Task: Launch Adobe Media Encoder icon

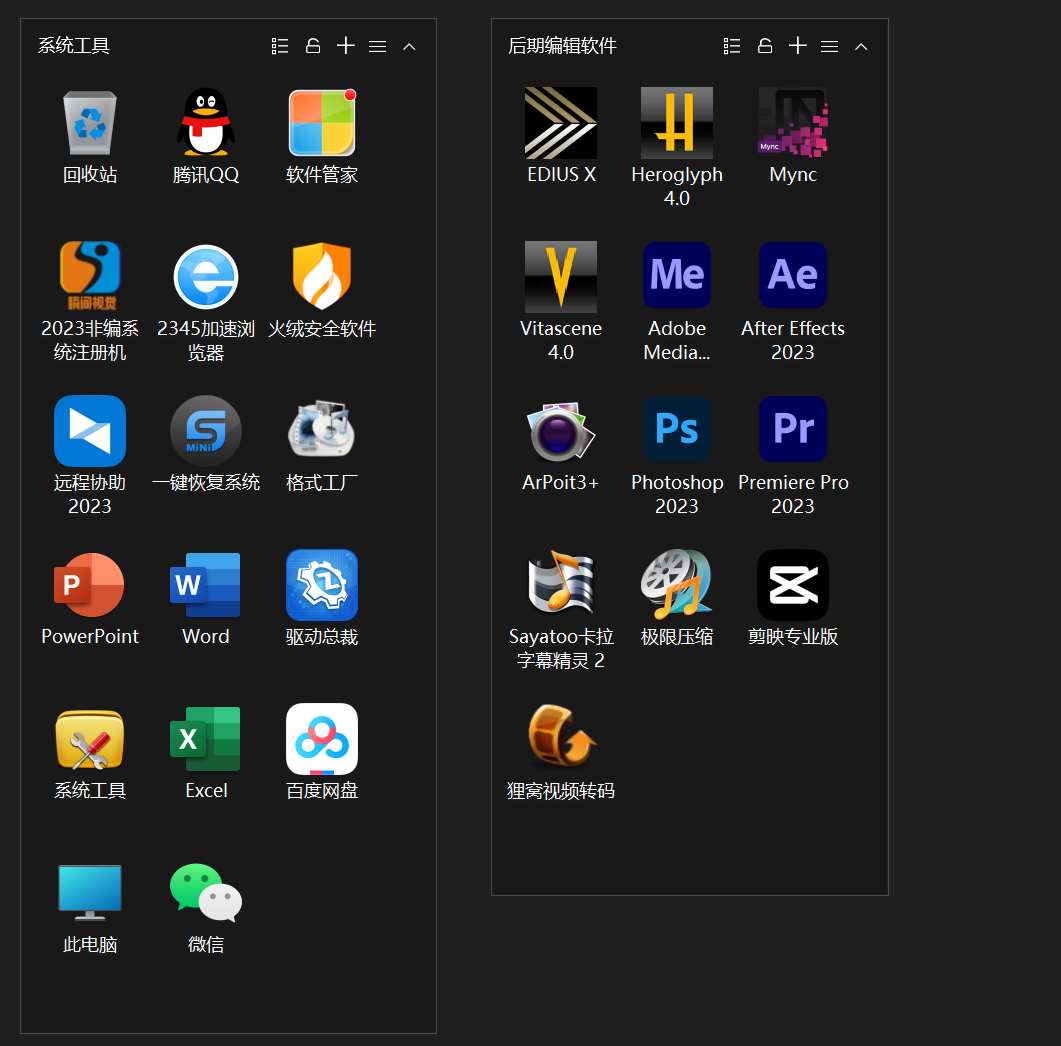Action: click(x=677, y=275)
